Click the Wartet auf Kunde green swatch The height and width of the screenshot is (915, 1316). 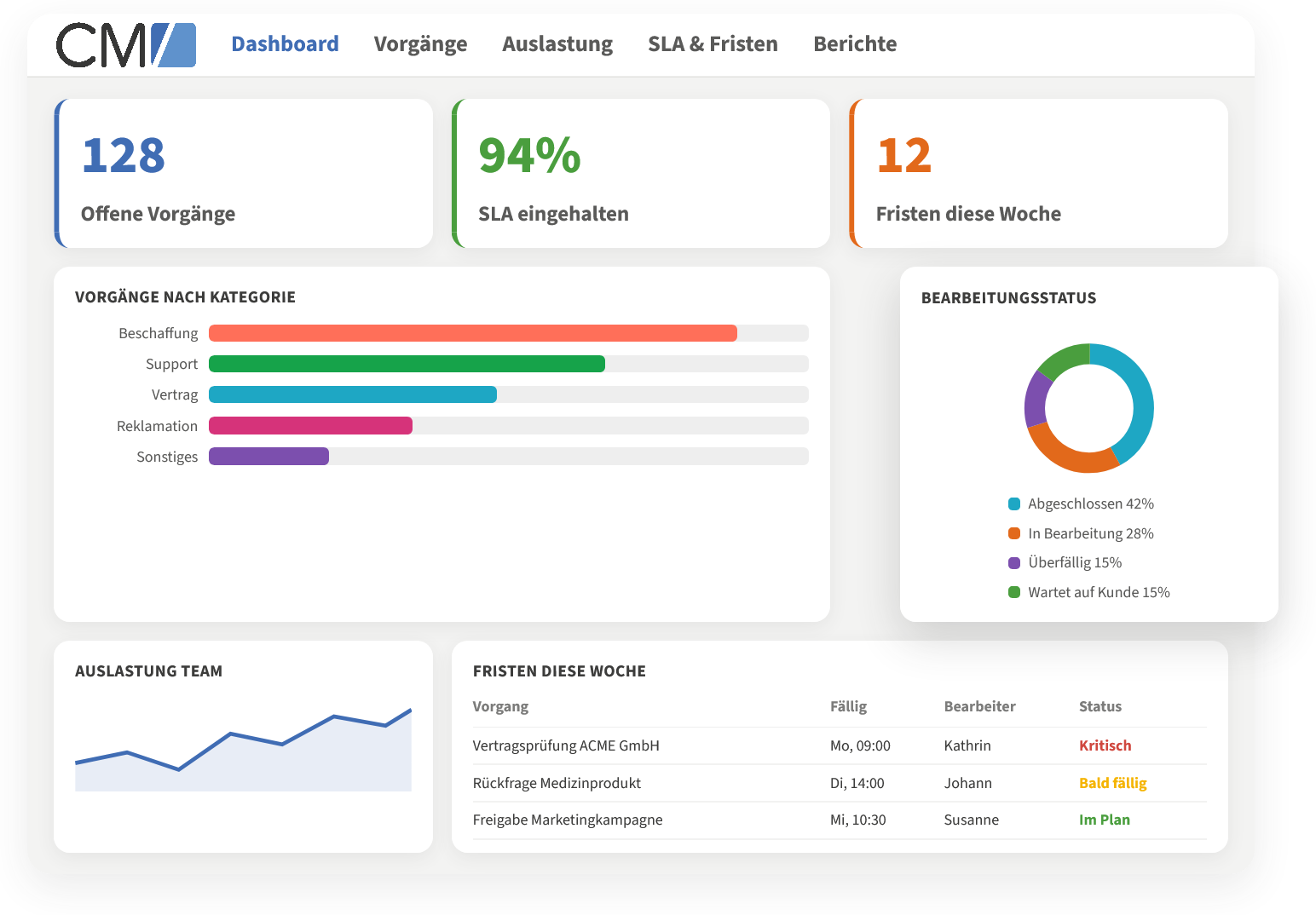click(1014, 592)
